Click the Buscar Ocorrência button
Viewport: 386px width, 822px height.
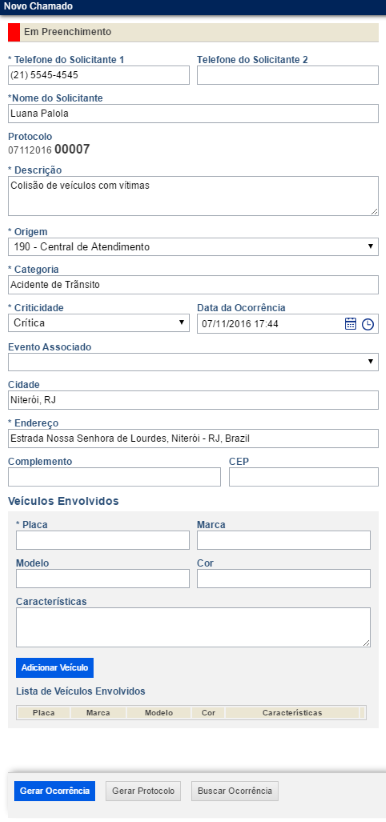click(x=235, y=791)
